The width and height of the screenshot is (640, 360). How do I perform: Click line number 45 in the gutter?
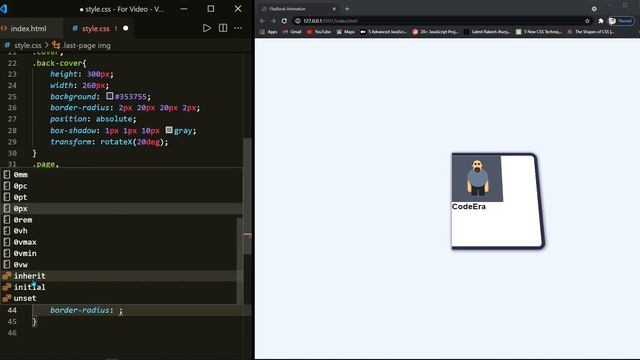coord(12,322)
